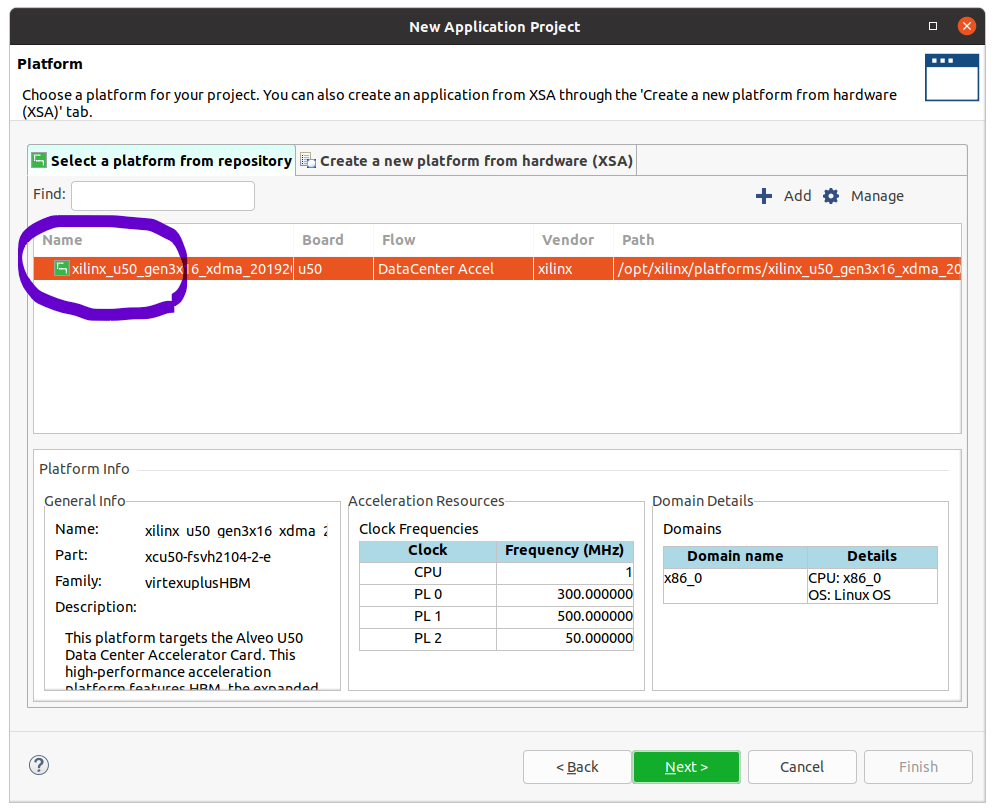Click the wizard banner window icon
This screenshot has height=812, width=995.
pos(951,77)
